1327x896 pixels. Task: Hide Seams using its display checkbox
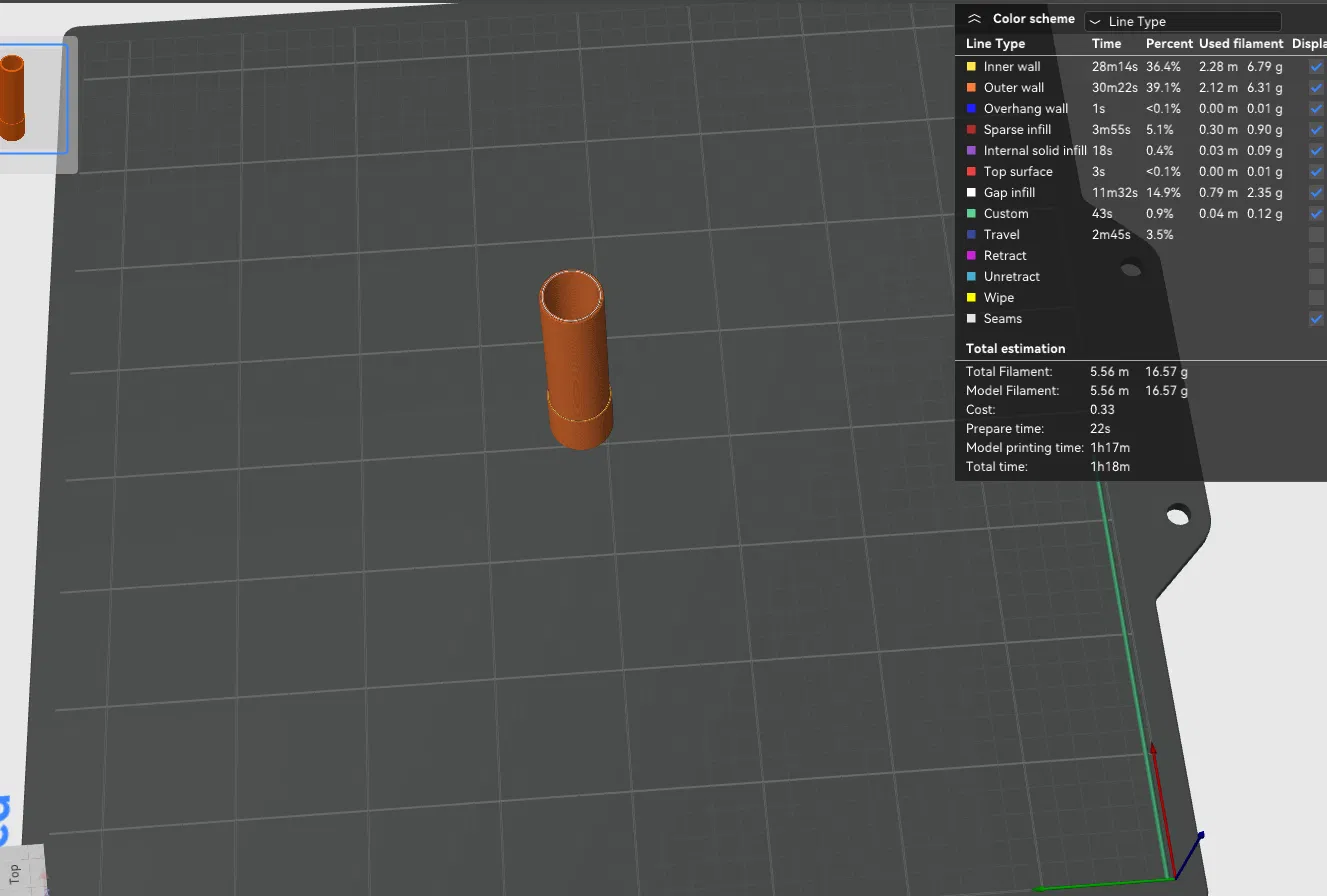tap(1317, 319)
